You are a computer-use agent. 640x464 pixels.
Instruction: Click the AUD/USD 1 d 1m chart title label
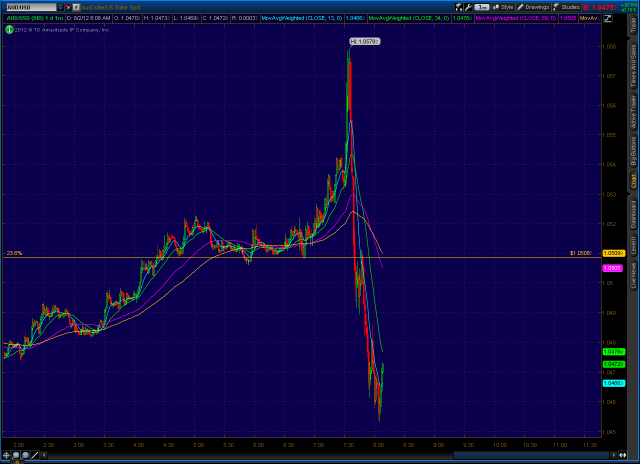(35, 18)
